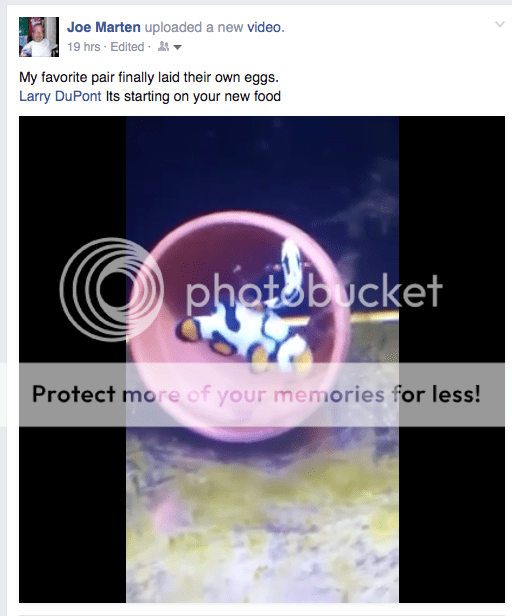Screen dimensions: 512x616
Task: Click the right black letterbox of the video
Action: (x=452, y=359)
